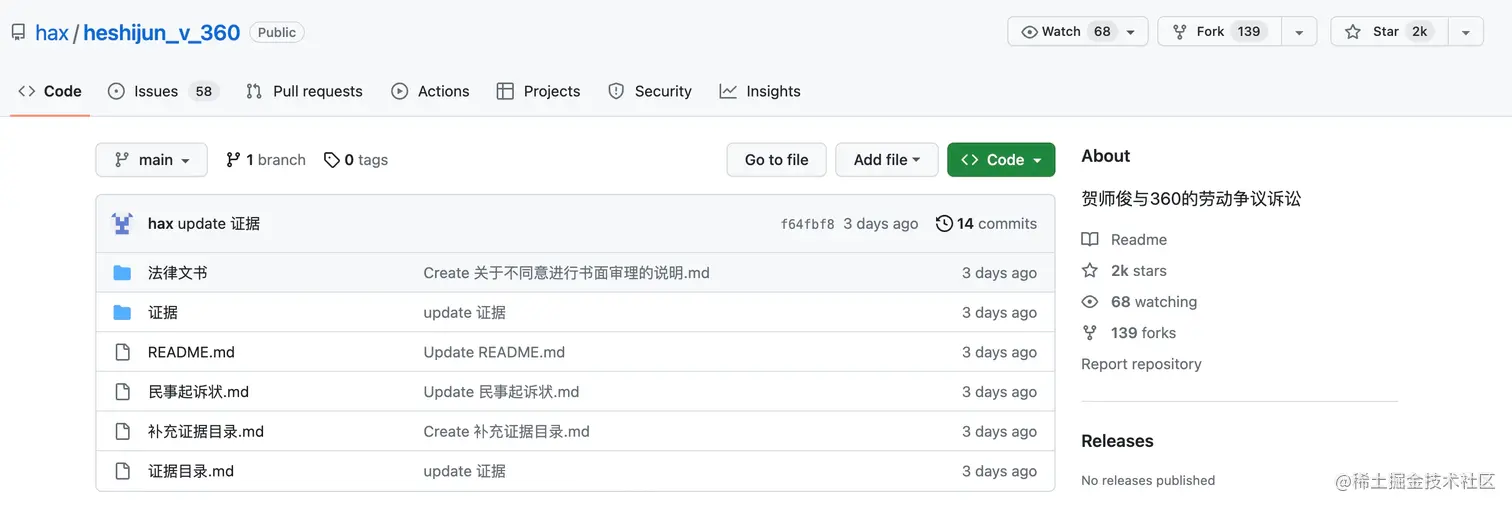
Task: View the 0 tags link
Action: pyautogui.click(x=356, y=160)
